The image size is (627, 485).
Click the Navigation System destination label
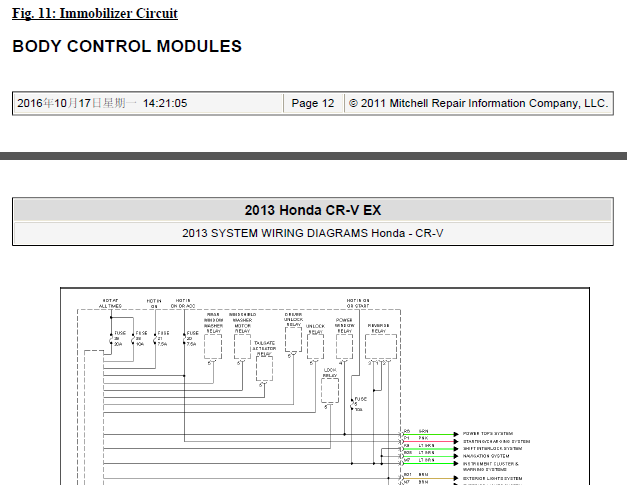(x=486, y=456)
